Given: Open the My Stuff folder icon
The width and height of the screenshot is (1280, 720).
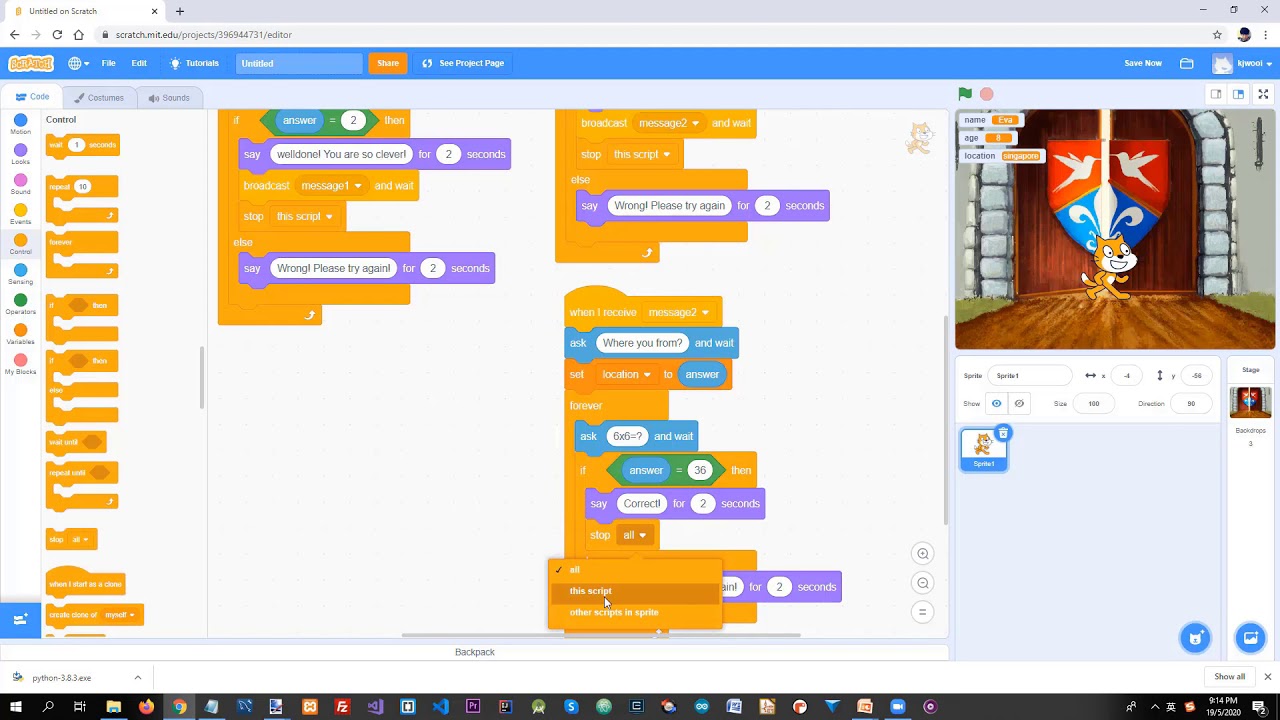Looking at the screenshot, I should pyautogui.click(x=1187, y=63).
